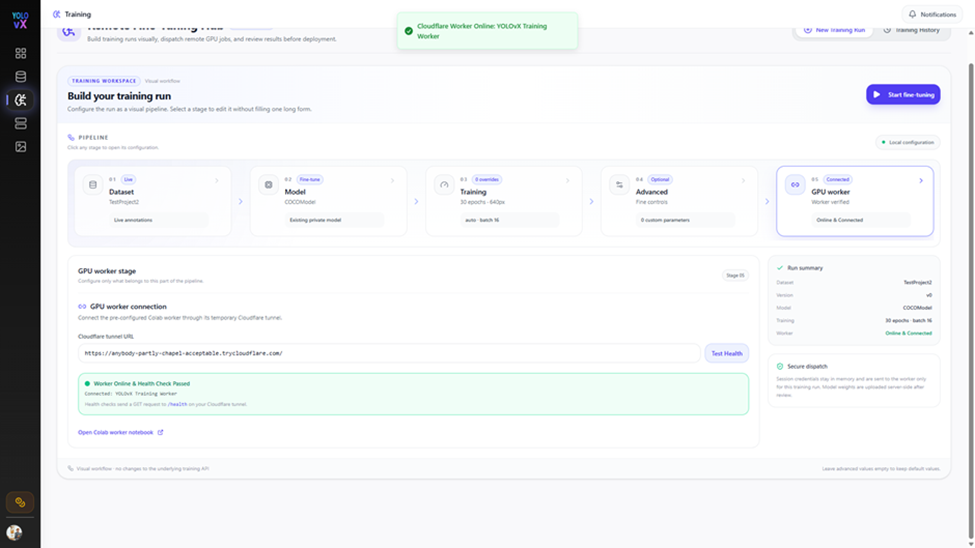This screenshot has width=975, height=548.
Task: Click the auto · batch 16 chip
Action: [x=510, y=220]
